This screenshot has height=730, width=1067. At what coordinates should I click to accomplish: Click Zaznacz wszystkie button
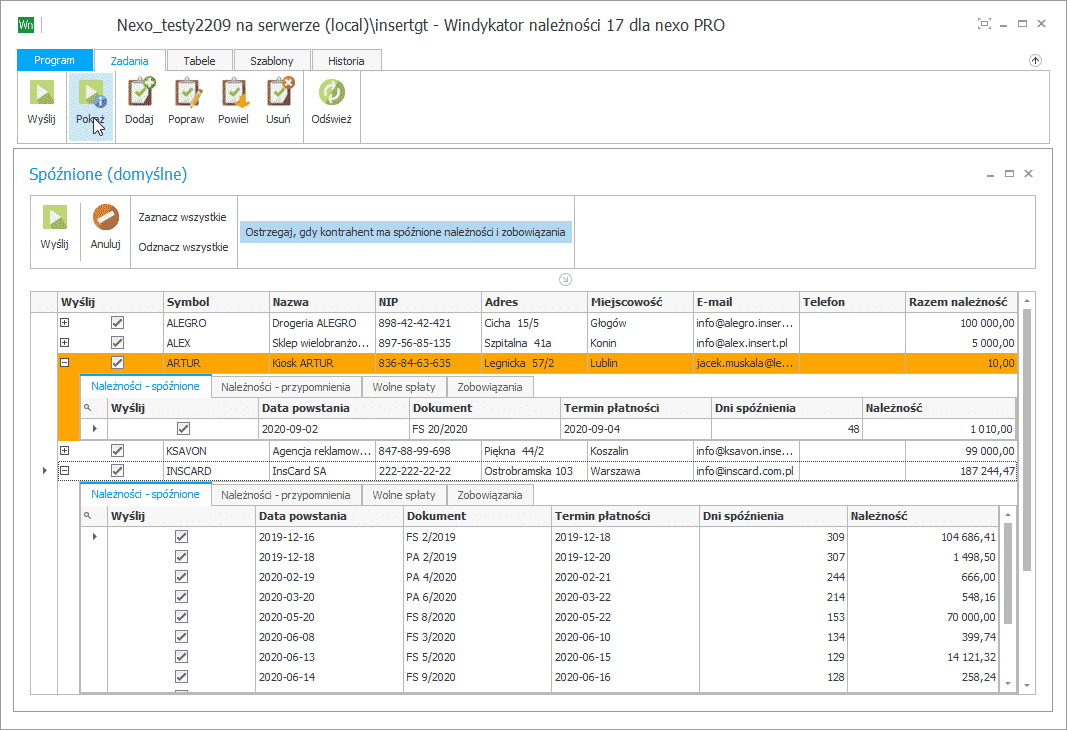coord(182,217)
